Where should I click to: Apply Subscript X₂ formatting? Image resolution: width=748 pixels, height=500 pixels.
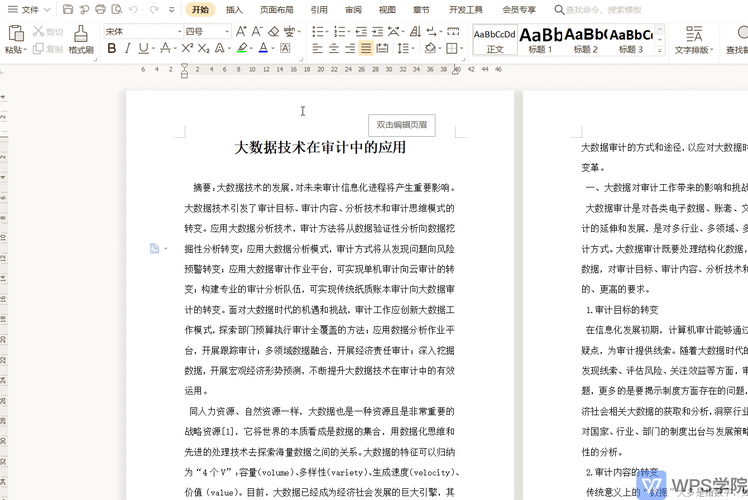pyautogui.click(x=203, y=48)
